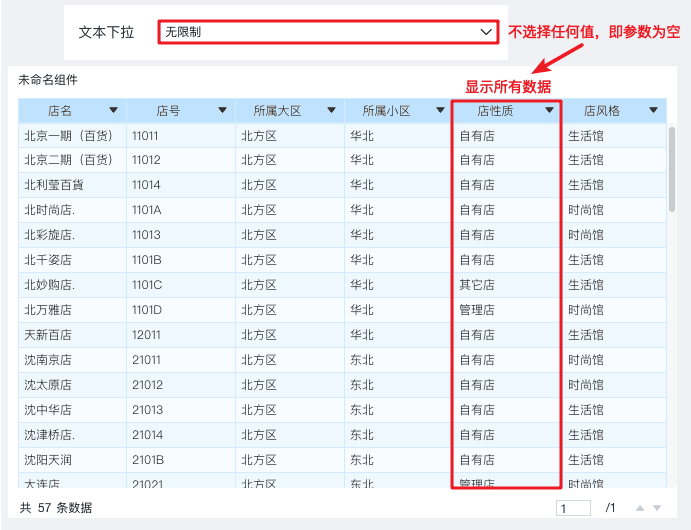
Task: Open the 文本下拉 dropdown showing 无限制
Action: tap(328, 32)
